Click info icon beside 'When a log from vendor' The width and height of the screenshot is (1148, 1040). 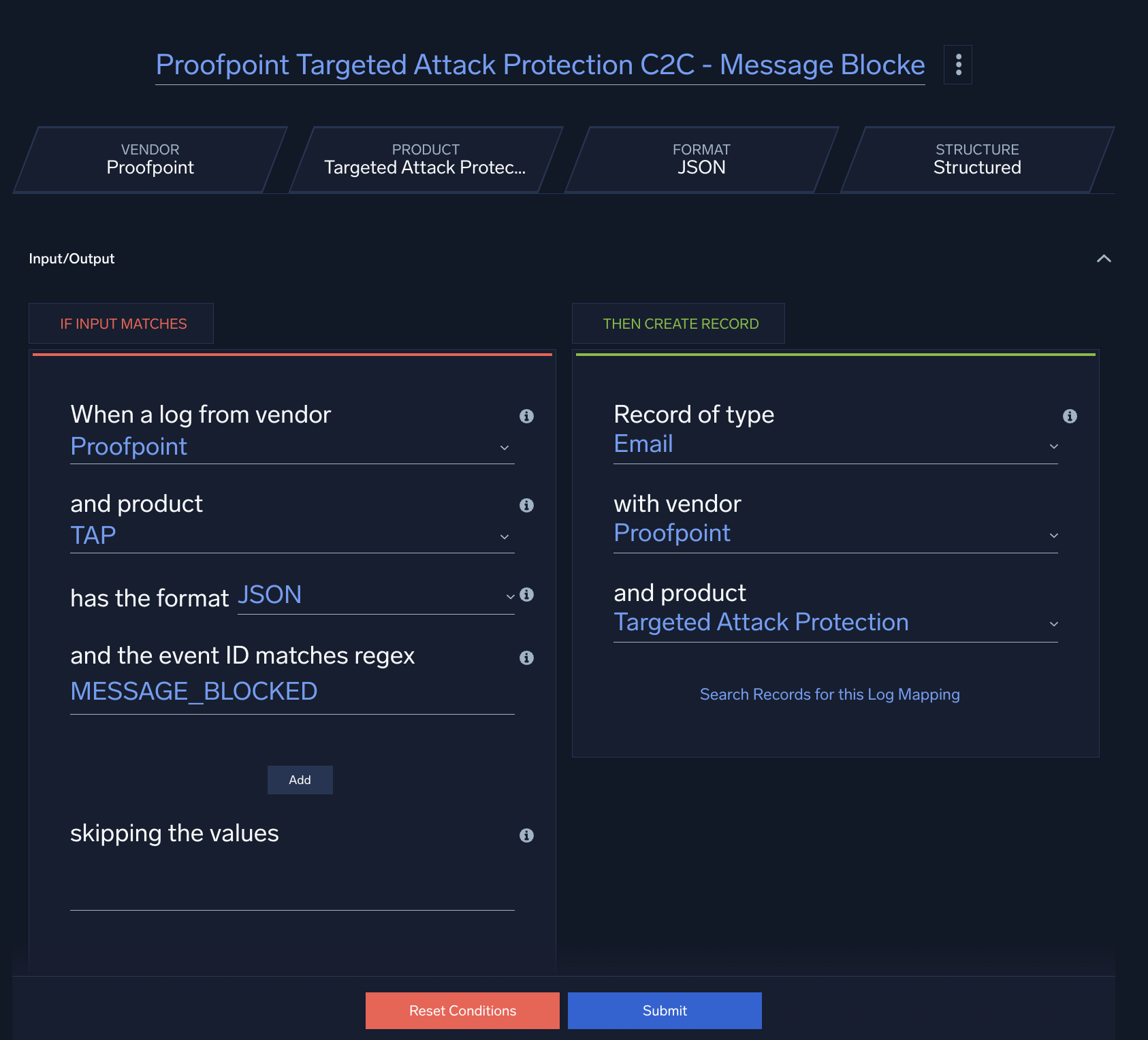point(526,416)
